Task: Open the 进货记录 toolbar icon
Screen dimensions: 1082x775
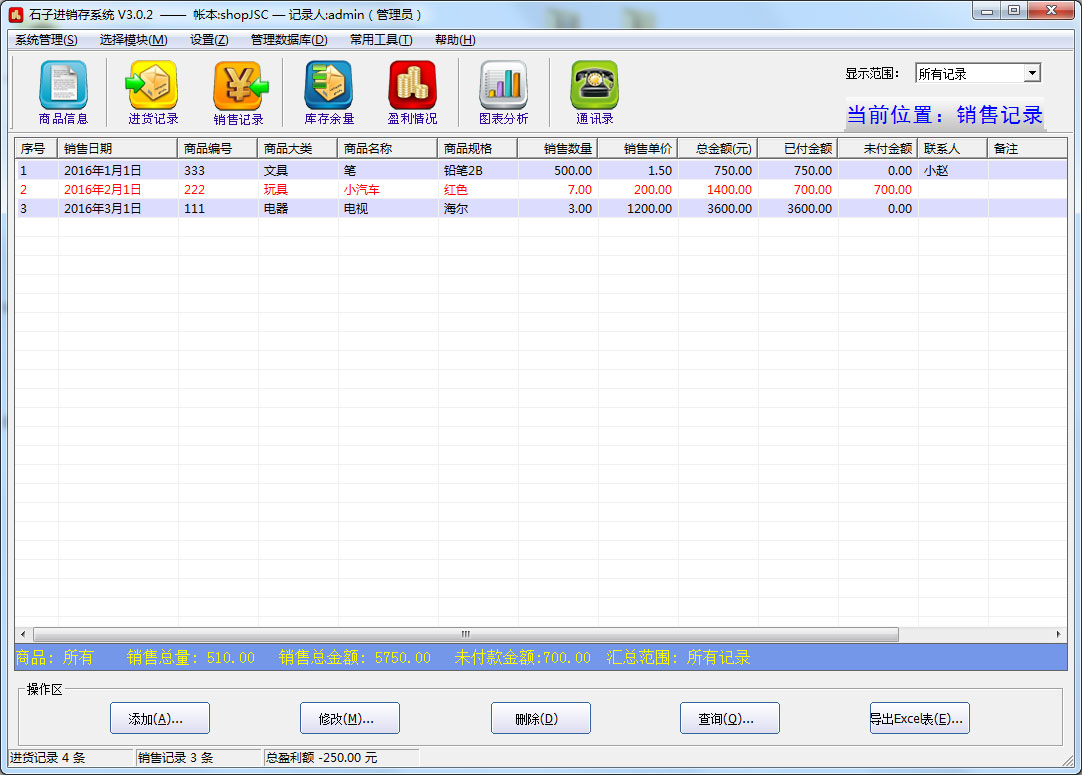Action: pos(153,92)
